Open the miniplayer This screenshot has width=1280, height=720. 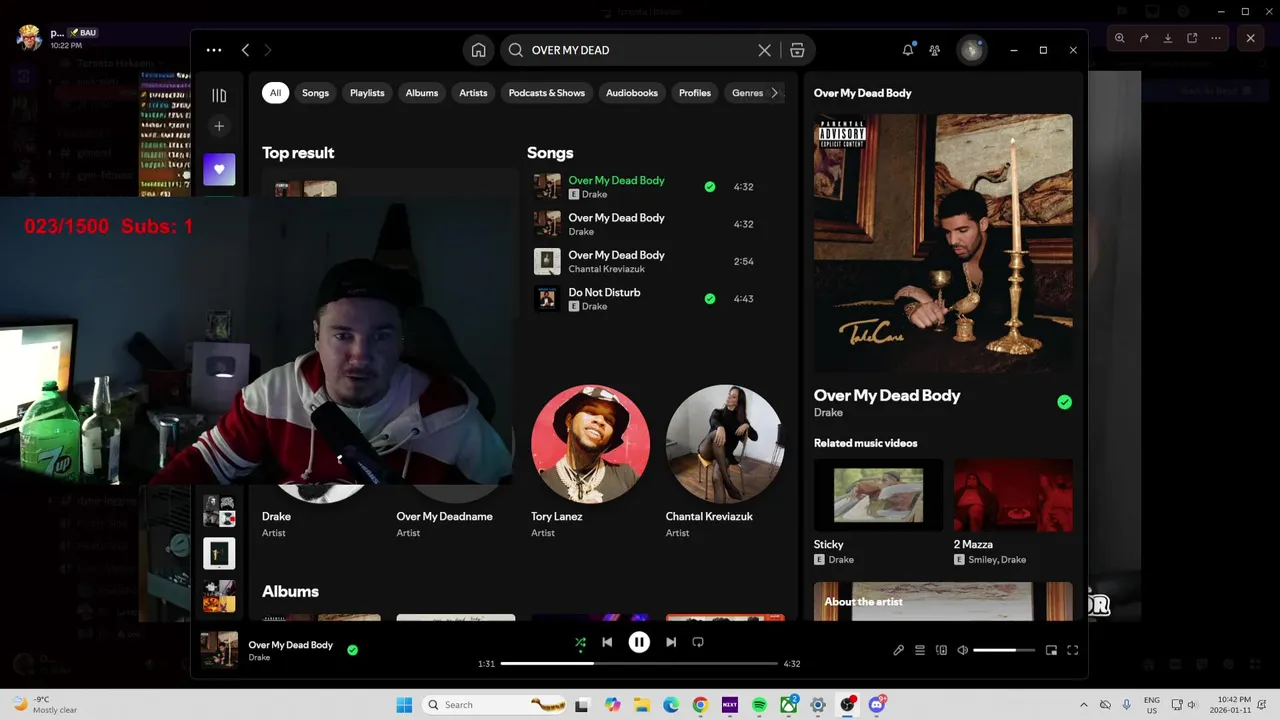1051,650
